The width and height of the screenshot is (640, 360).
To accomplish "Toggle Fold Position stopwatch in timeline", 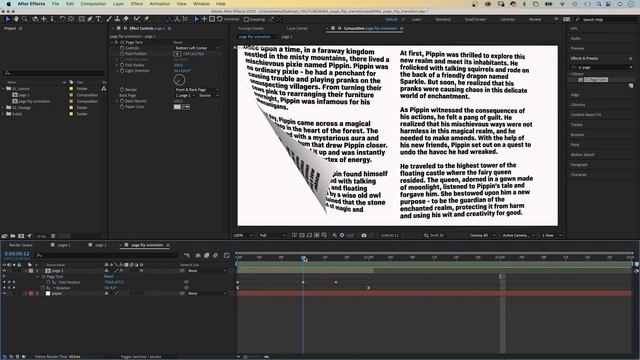I will tap(49, 282).
